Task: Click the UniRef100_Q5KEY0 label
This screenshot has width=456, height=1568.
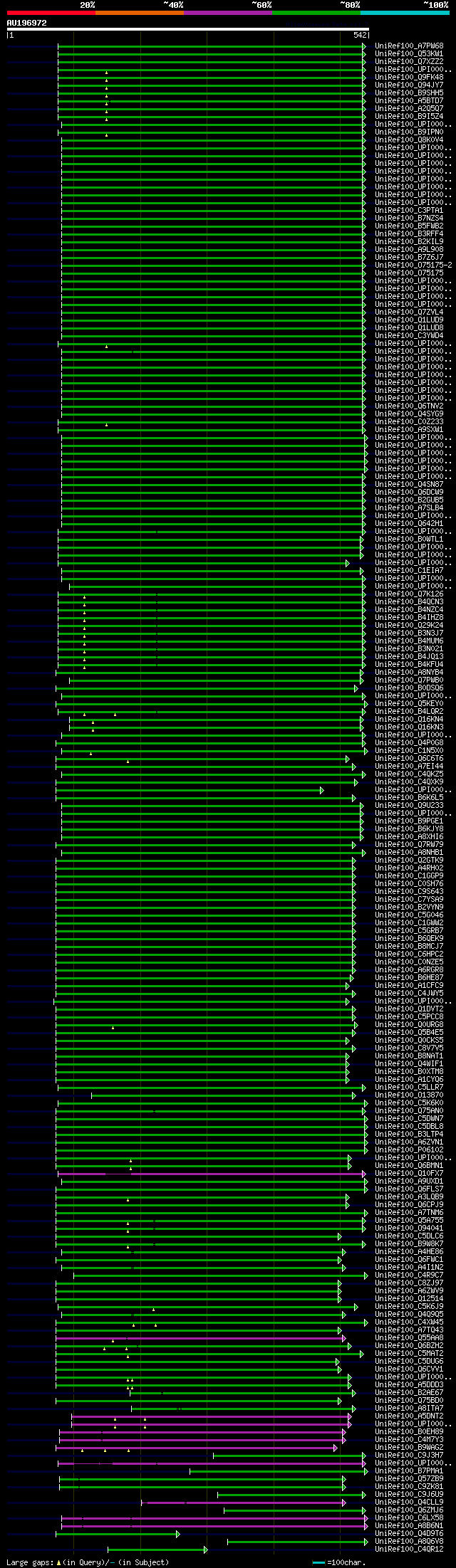Action: click(409, 703)
